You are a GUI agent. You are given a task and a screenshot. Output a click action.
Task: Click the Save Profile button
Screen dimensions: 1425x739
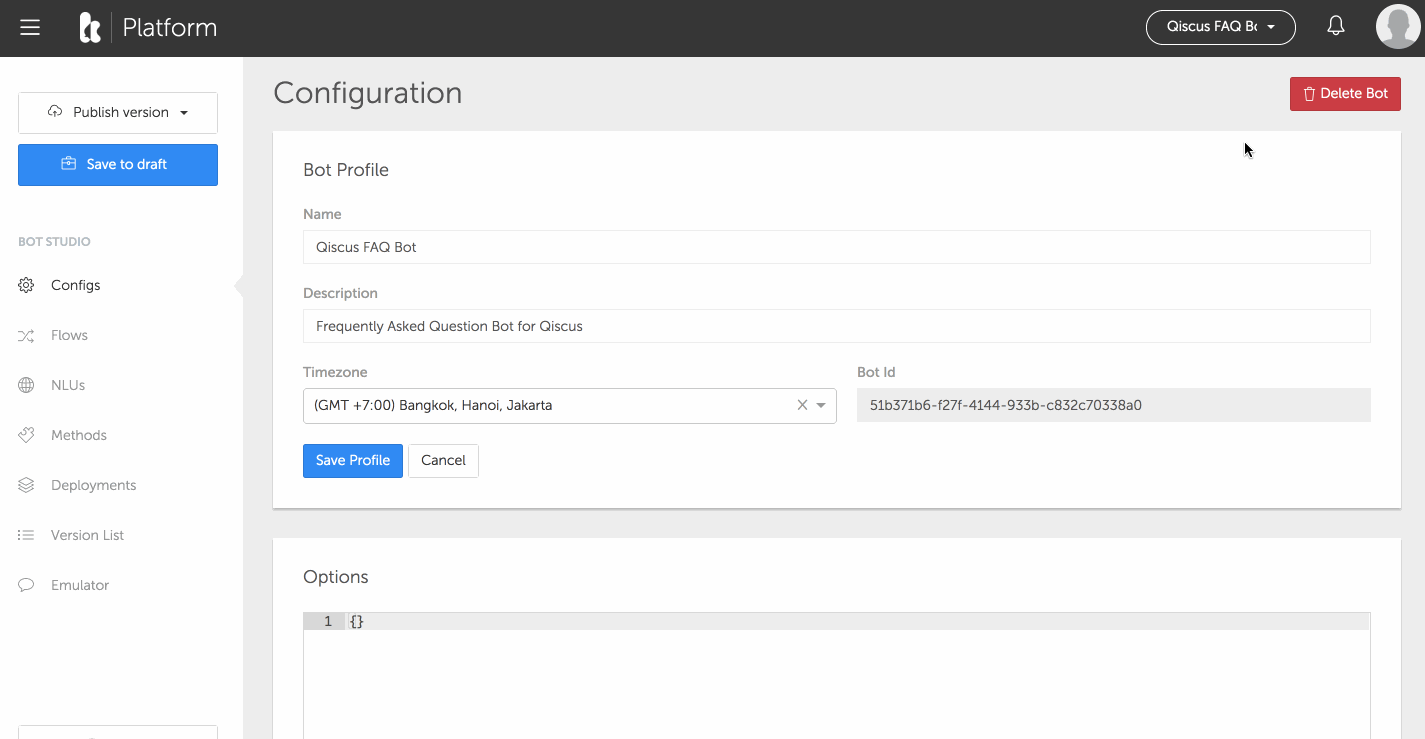(353, 461)
